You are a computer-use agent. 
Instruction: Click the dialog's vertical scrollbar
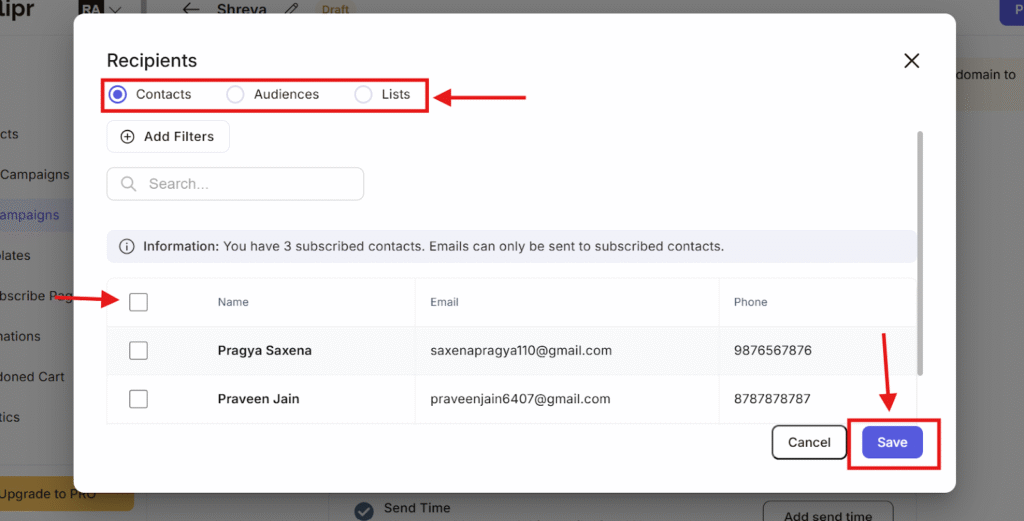point(920,250)
